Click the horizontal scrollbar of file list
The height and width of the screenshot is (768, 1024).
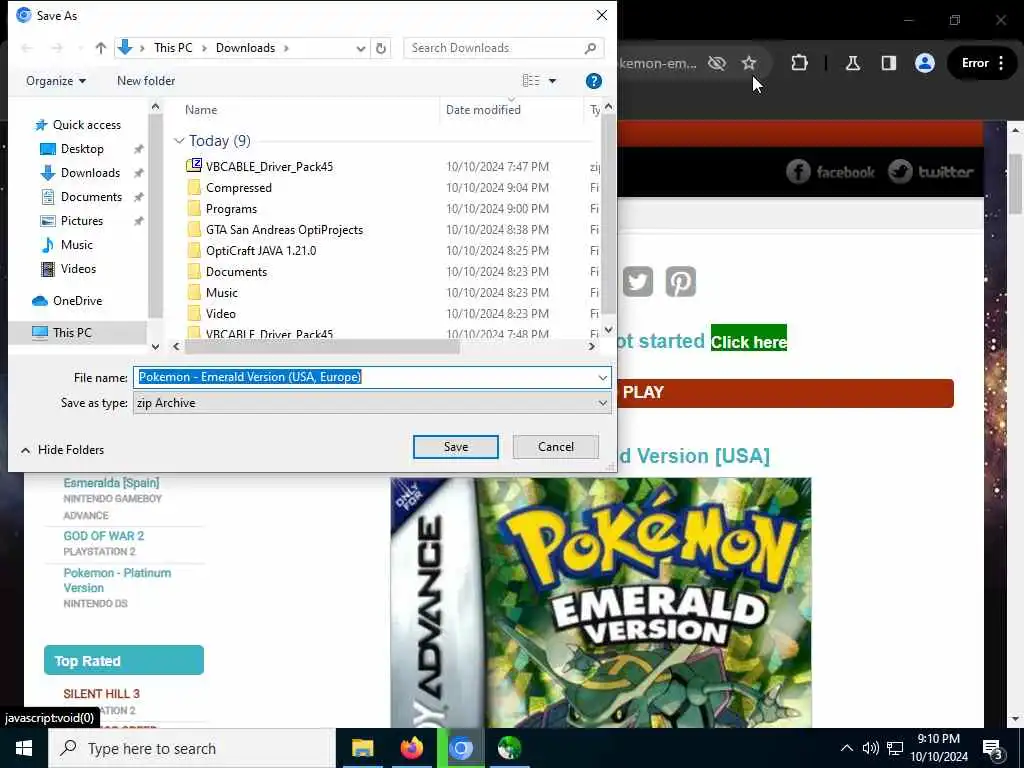[x=323, y=347]
